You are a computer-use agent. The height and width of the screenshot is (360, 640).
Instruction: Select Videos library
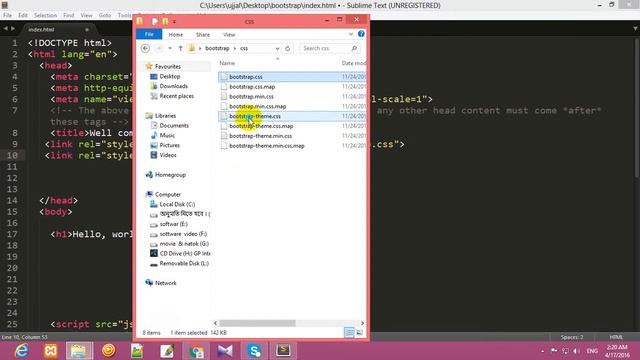[x=168, y=155]
